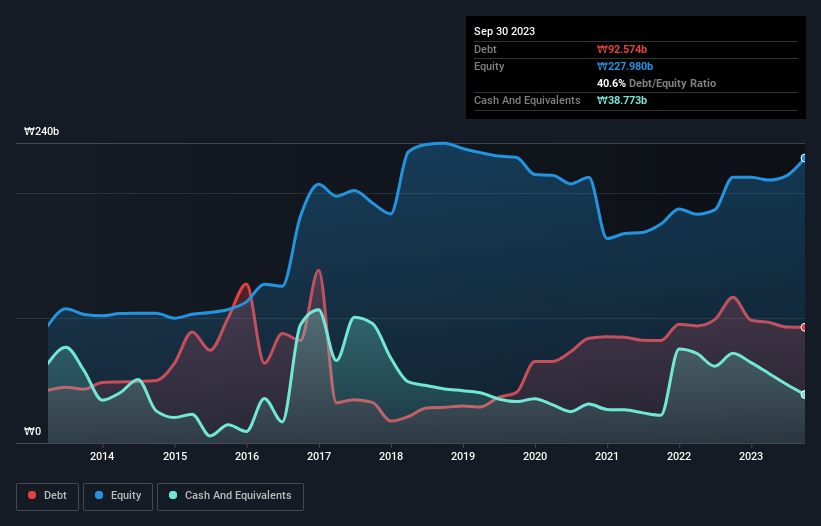
Task: Click the ₩38.773b cash value
Action: [x=622, y=100]
